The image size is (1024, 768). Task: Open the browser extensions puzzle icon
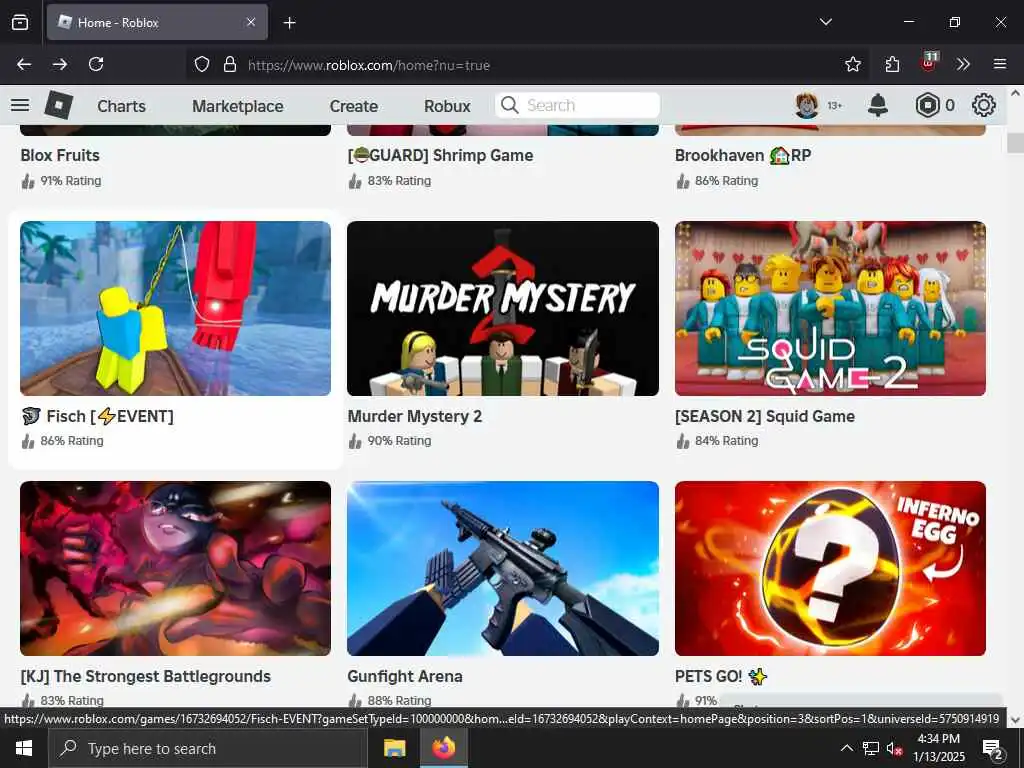[x=893, y=64]
